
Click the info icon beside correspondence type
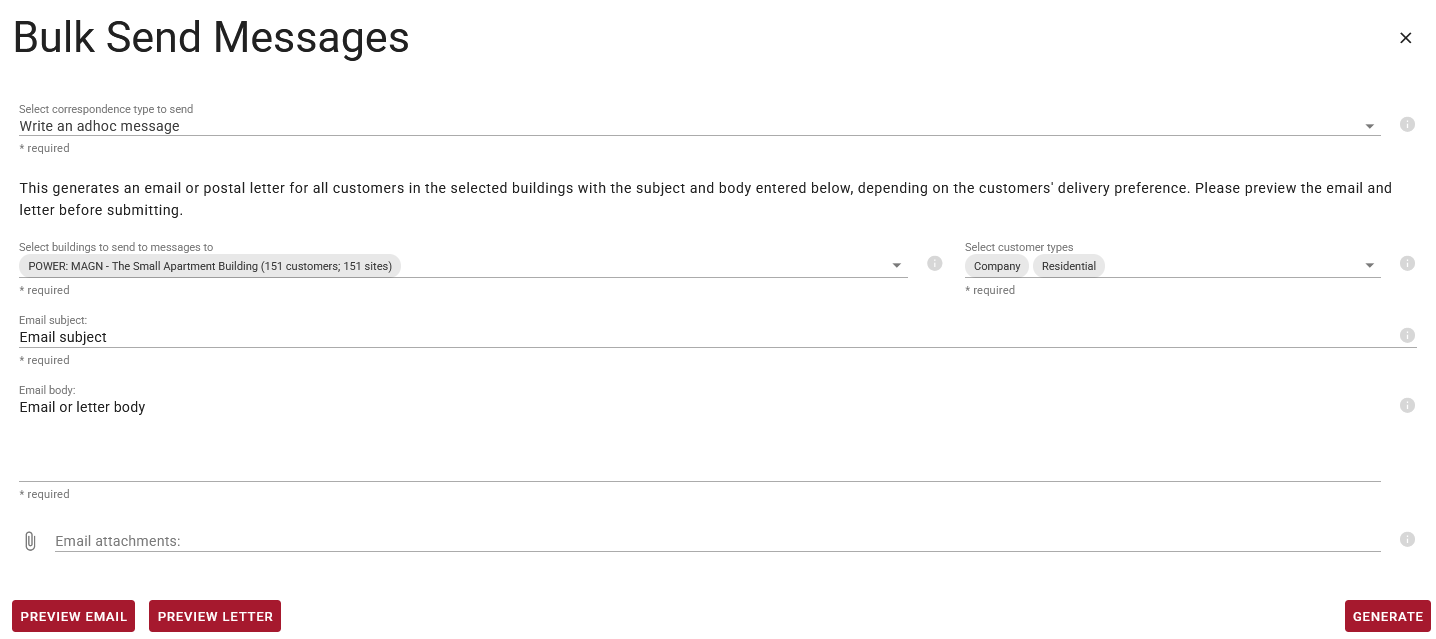pos(1407,125)
